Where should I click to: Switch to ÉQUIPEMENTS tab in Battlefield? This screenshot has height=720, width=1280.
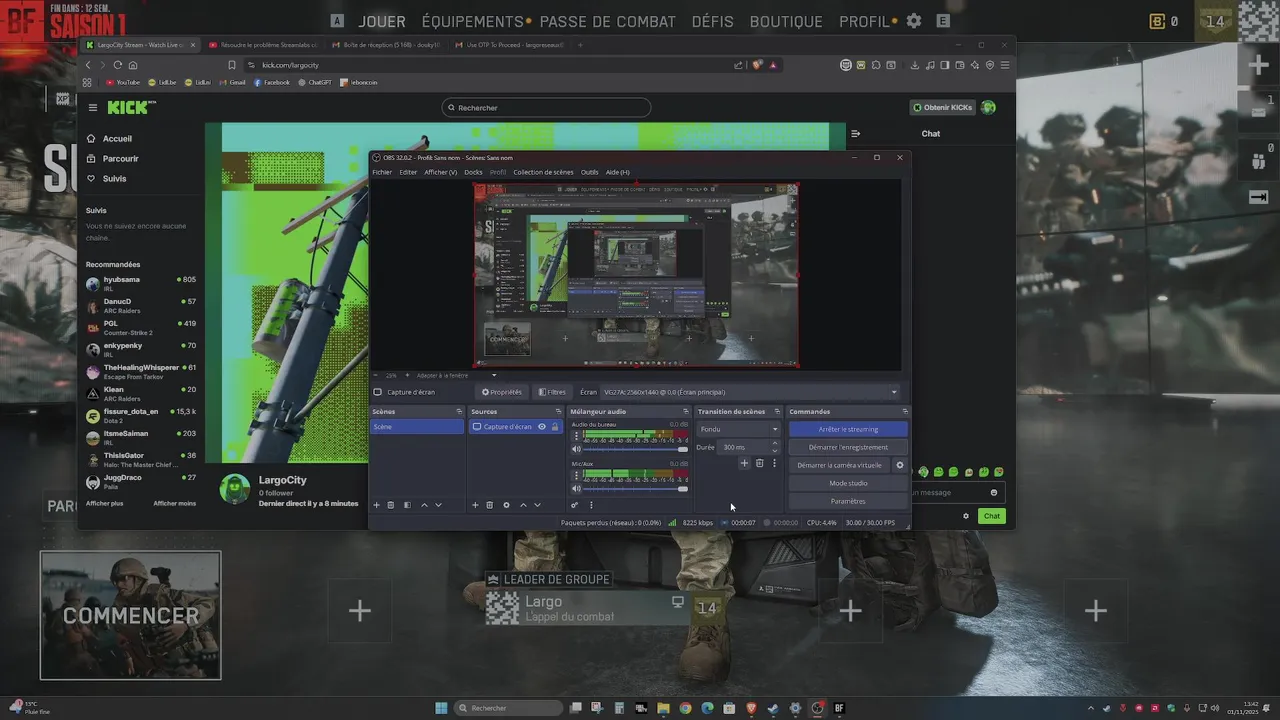point(473,21)
